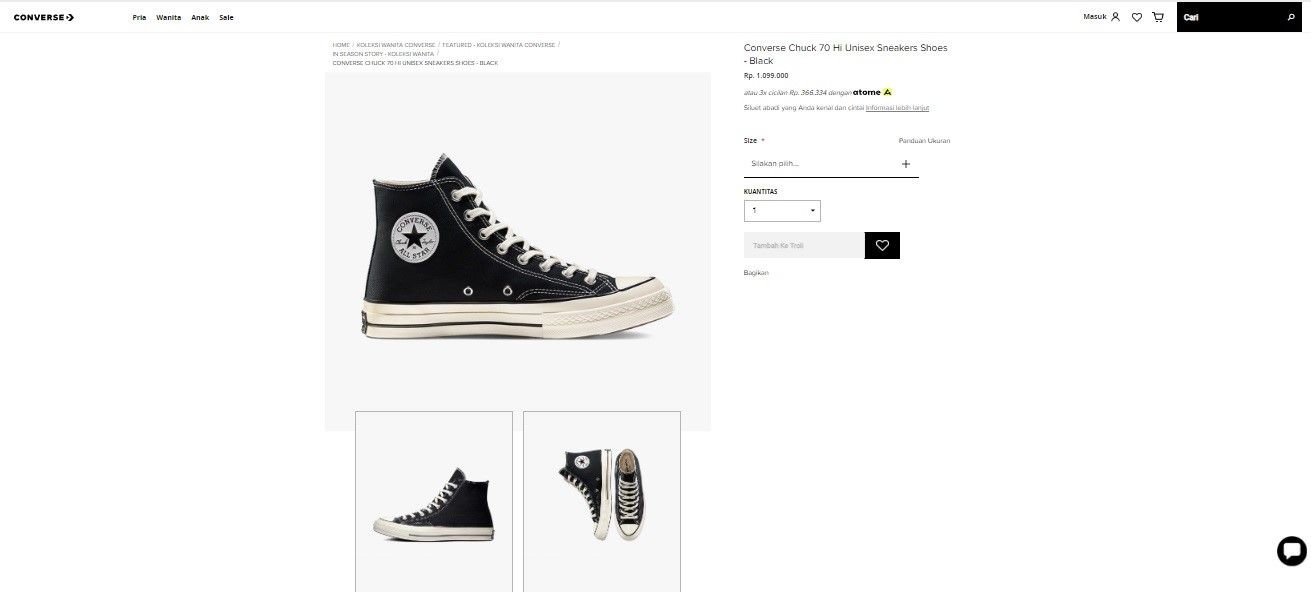Add product to wishlist via black heart button

click(x=881, y=245)
